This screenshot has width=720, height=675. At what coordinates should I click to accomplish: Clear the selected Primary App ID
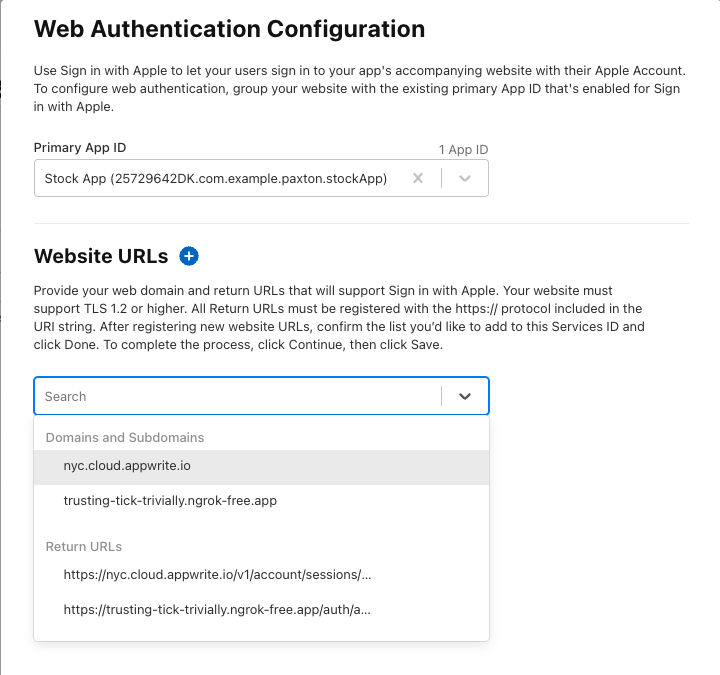(x=417, y=178)
